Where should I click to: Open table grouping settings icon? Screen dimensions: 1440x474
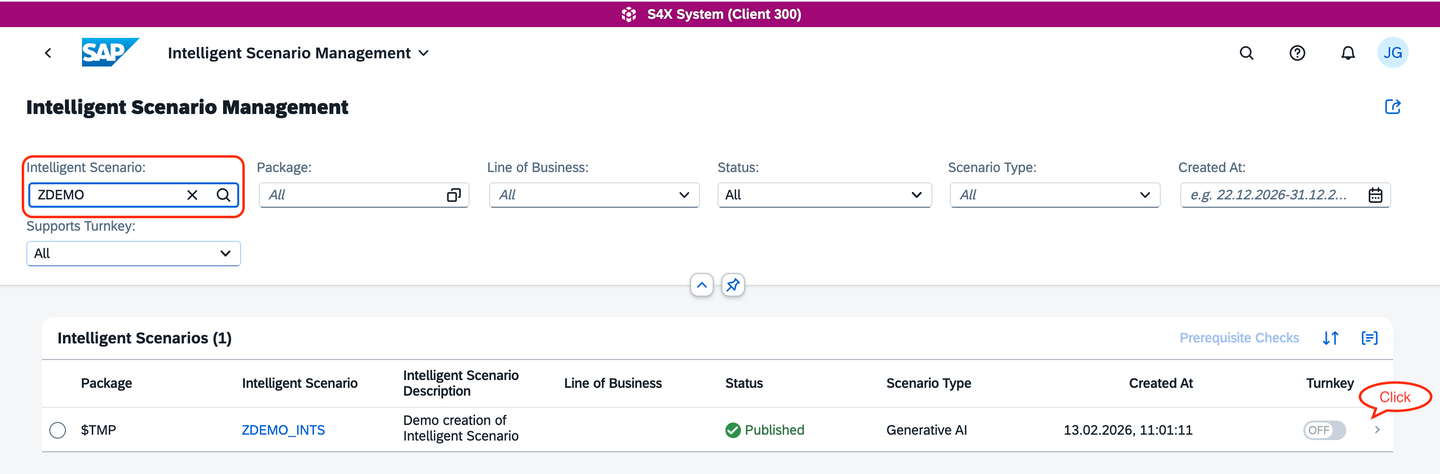[x=1369, y=338]
